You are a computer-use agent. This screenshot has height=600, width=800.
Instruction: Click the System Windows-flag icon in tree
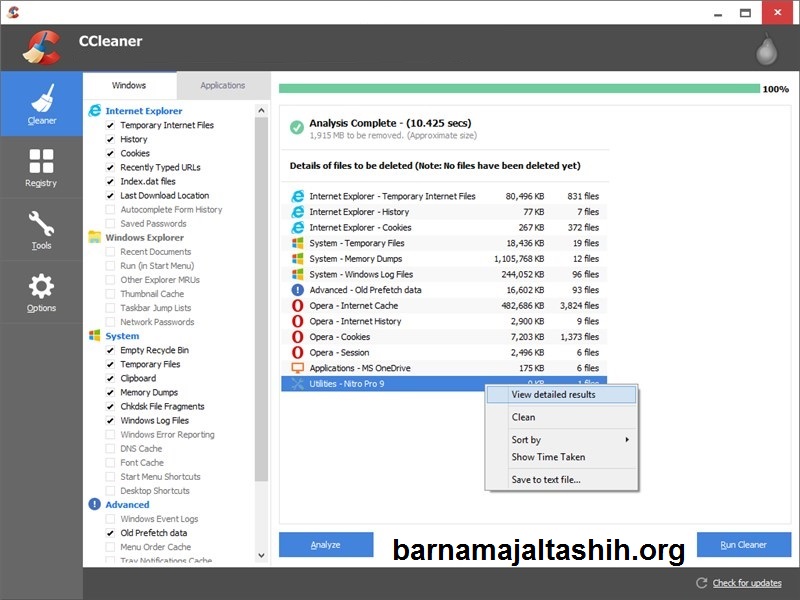pos(95,336)
